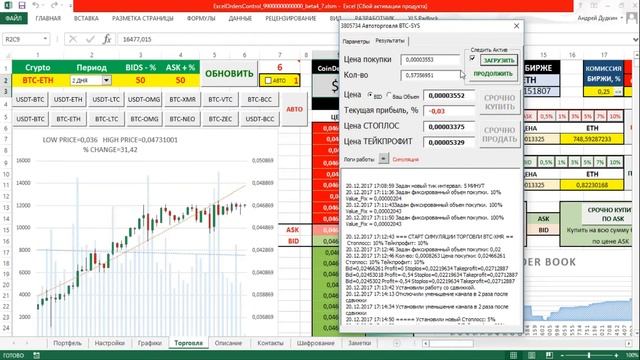The width and height of the screenshot is (640, 360).
Task: Open the Контакты sheet tab
Action: click(270, 343)
